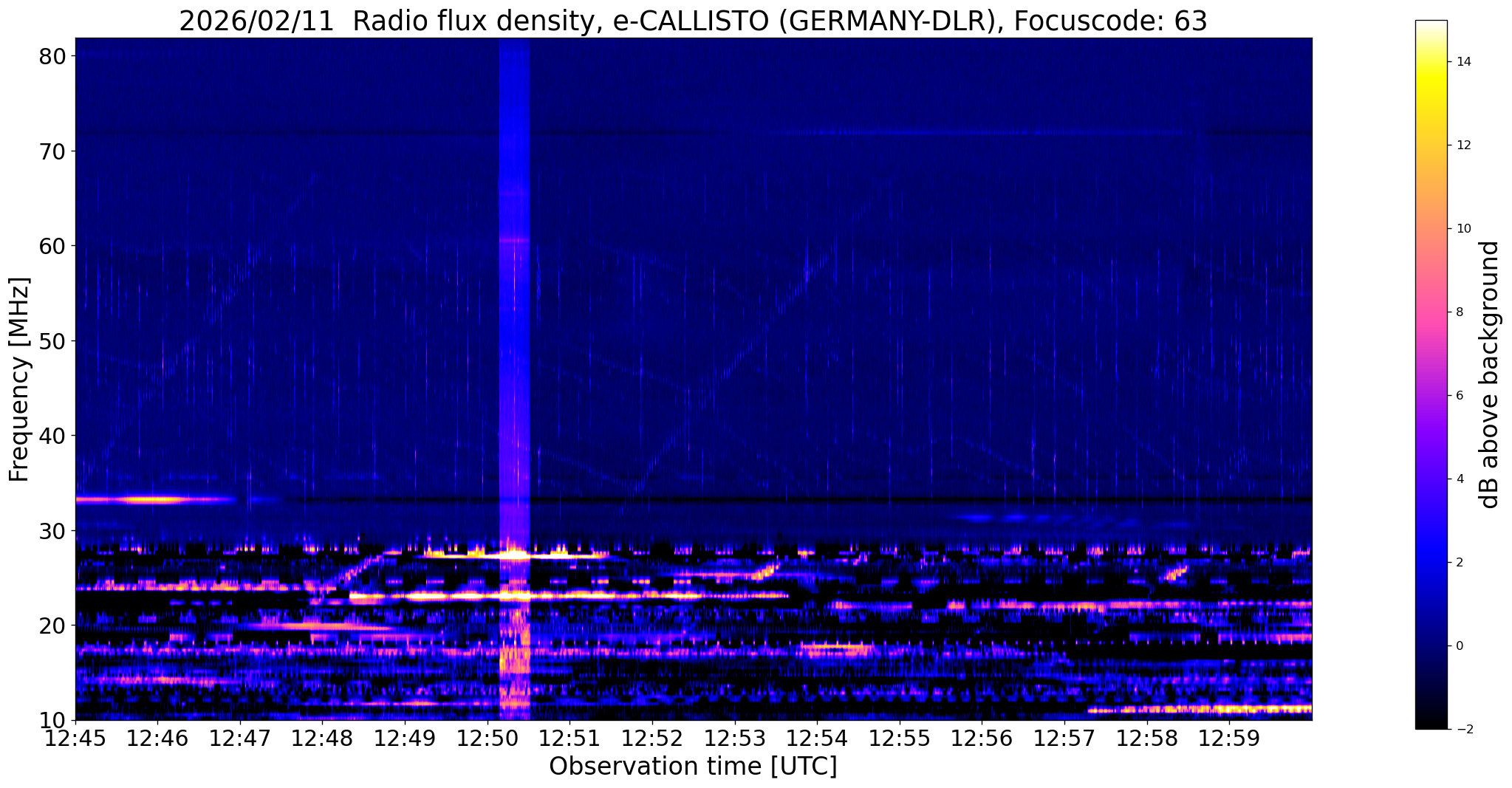Pick the 8 tick on the colorbar
This screenshot has height=788, width=1512.
[x=1460, y=312]
